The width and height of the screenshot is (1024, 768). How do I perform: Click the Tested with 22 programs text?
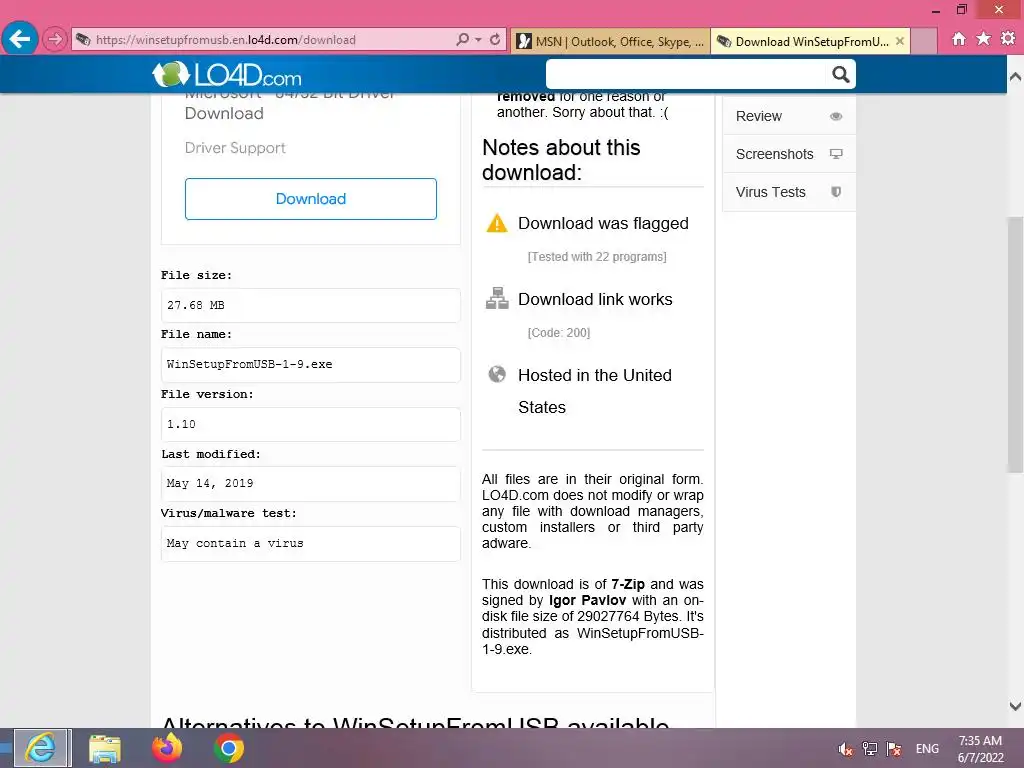pyautogui.click(x=597, y=257)
